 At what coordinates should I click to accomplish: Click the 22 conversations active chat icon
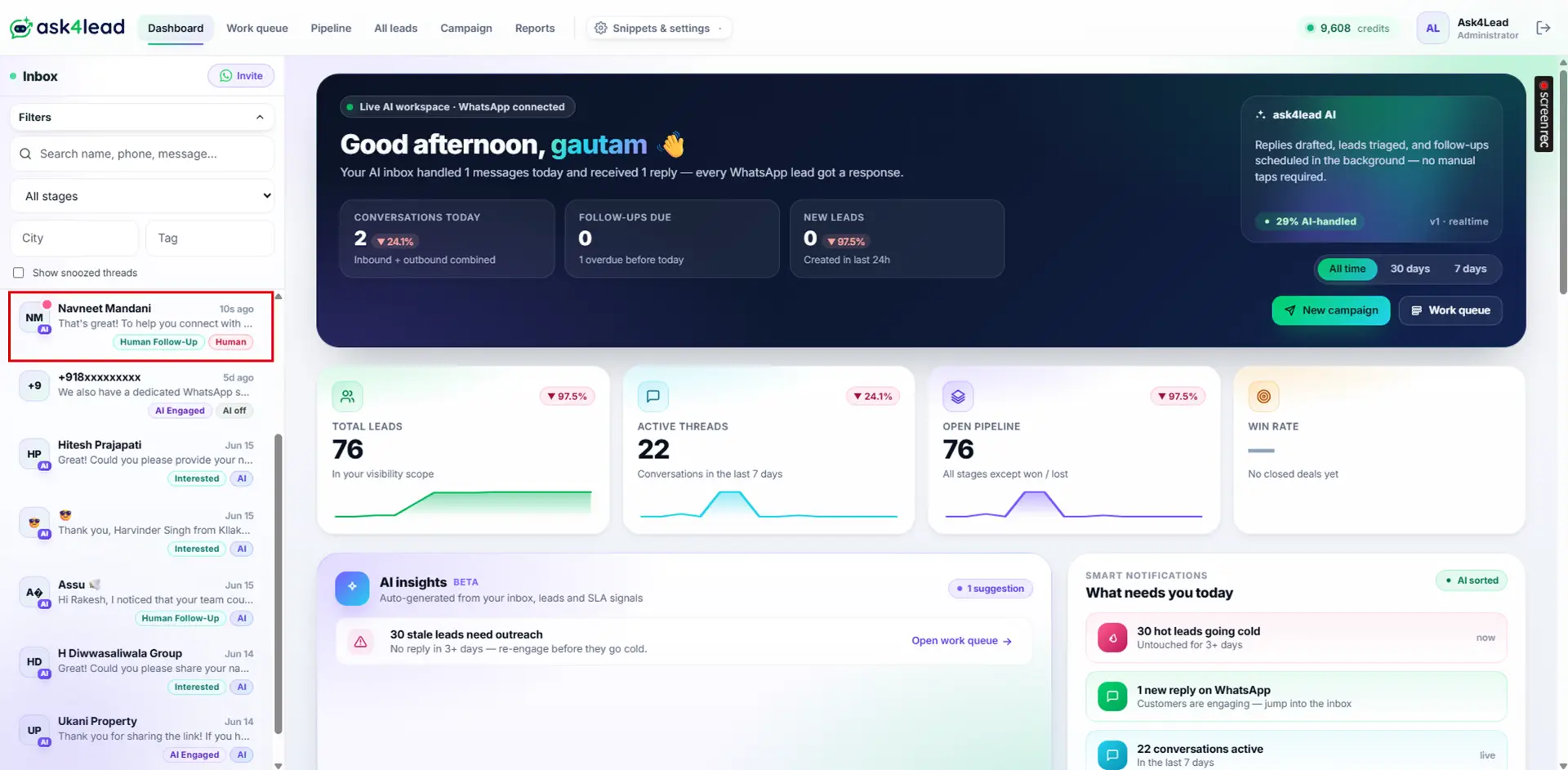pyautogui.click(x=1112, y=755)
